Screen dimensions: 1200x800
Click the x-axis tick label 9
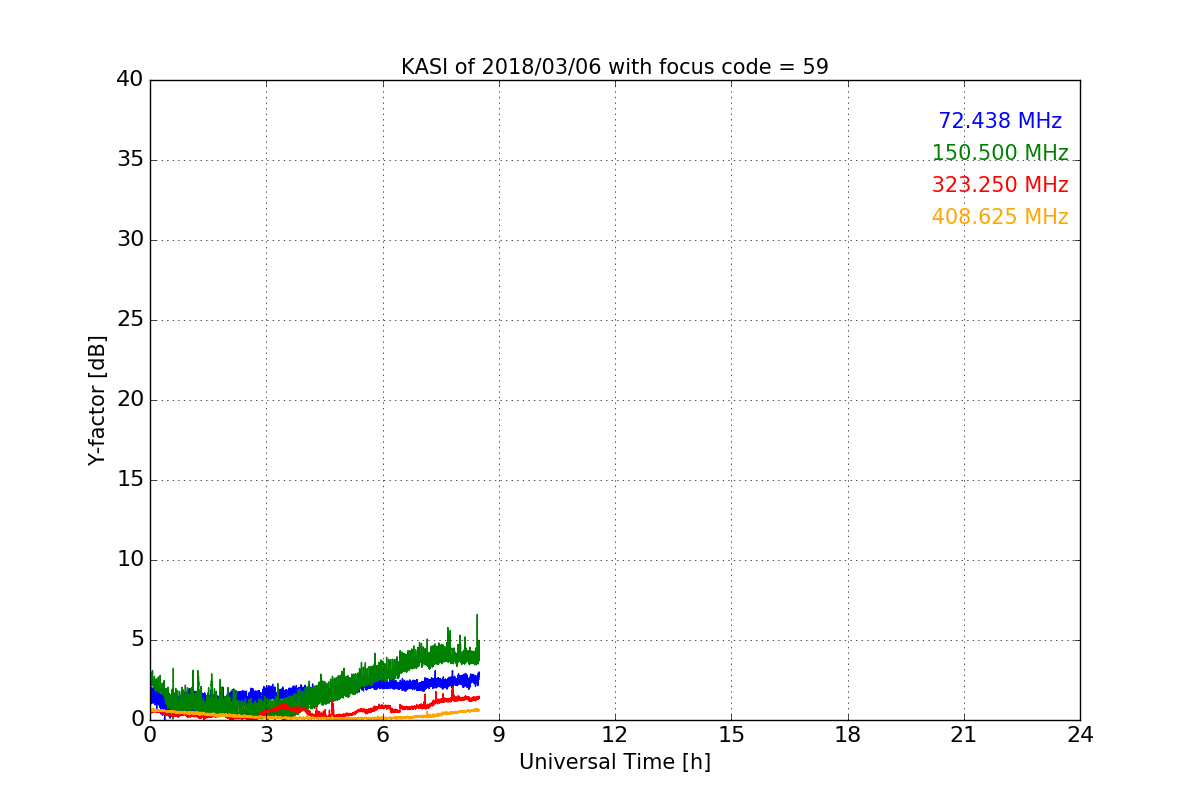[x=499, y=735]
